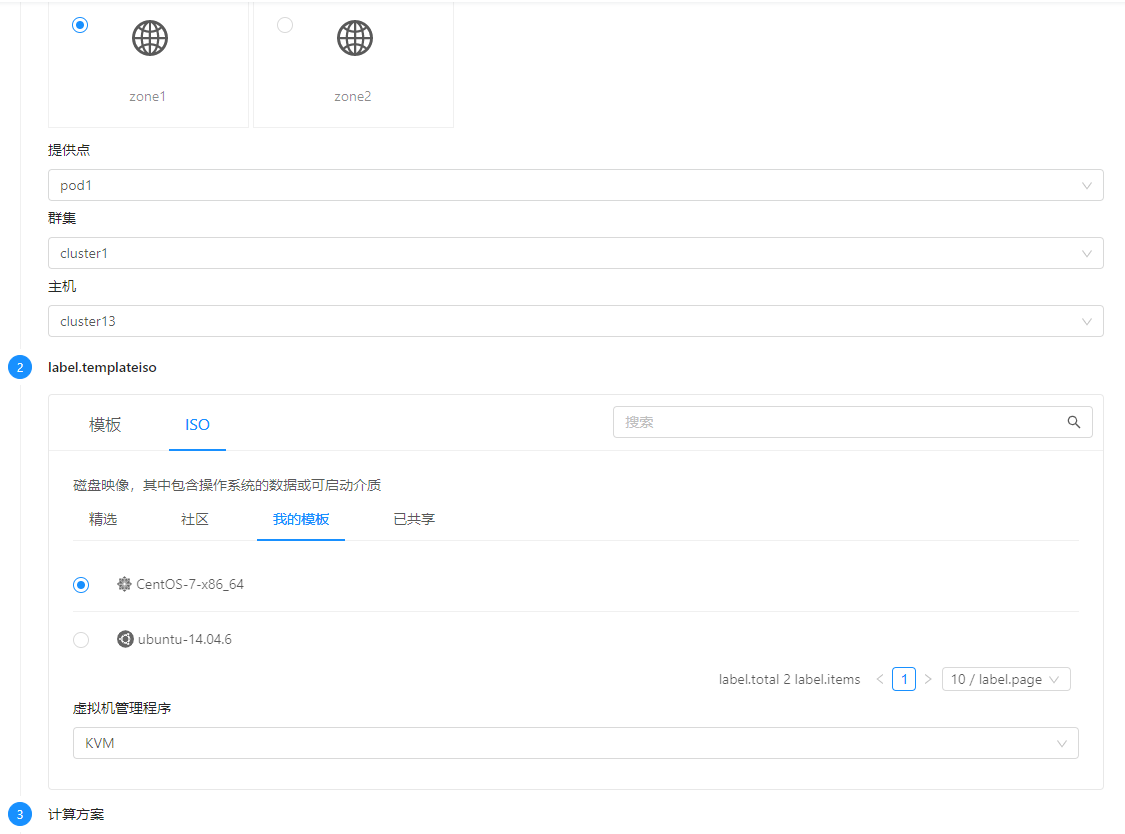This screenshot has height=834, width=1125.
Task: Click the zone2 globe icon
Action: click(x=353, y=38)
